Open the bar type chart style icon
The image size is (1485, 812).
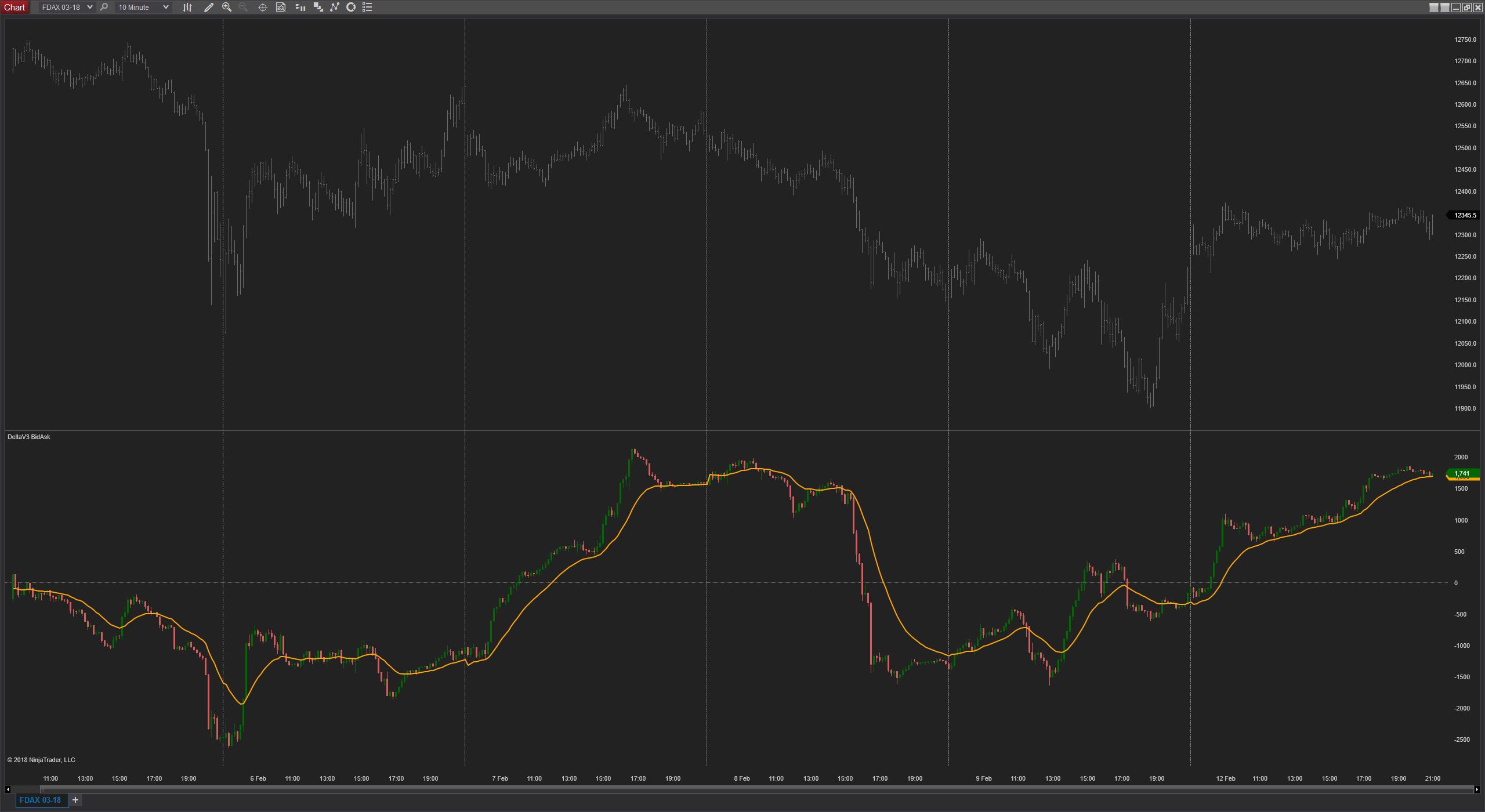tap(187, 8)
